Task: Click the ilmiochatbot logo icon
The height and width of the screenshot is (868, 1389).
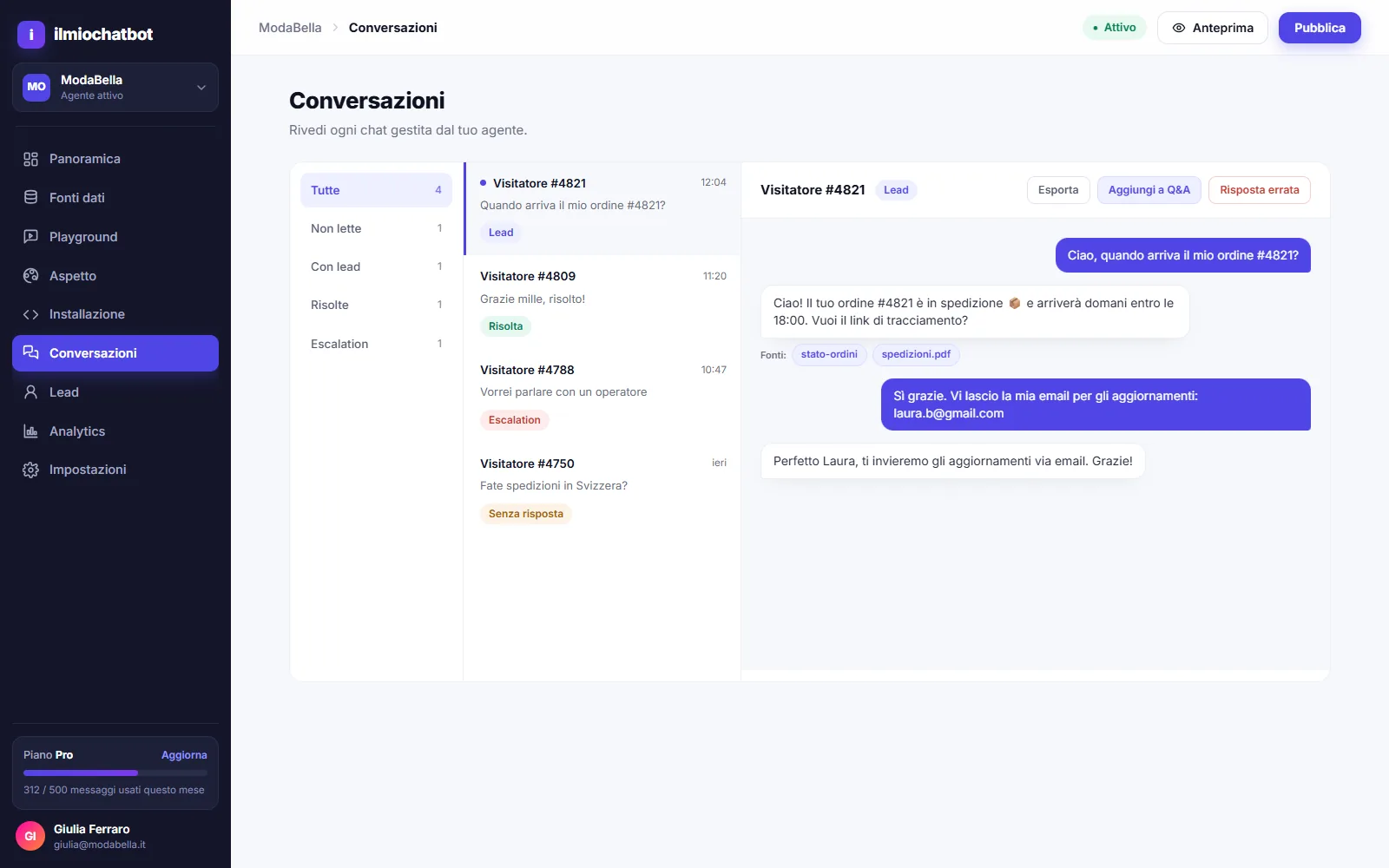Action: (x=31, y=34)
